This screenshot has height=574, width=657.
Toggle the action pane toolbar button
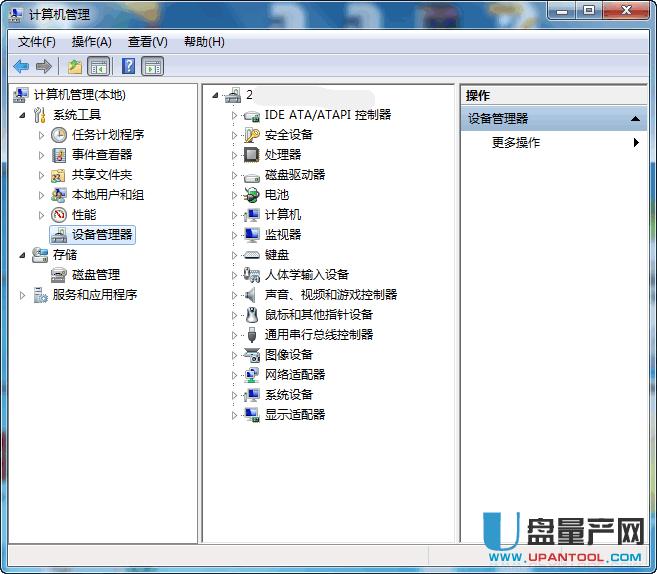[152, 66]
